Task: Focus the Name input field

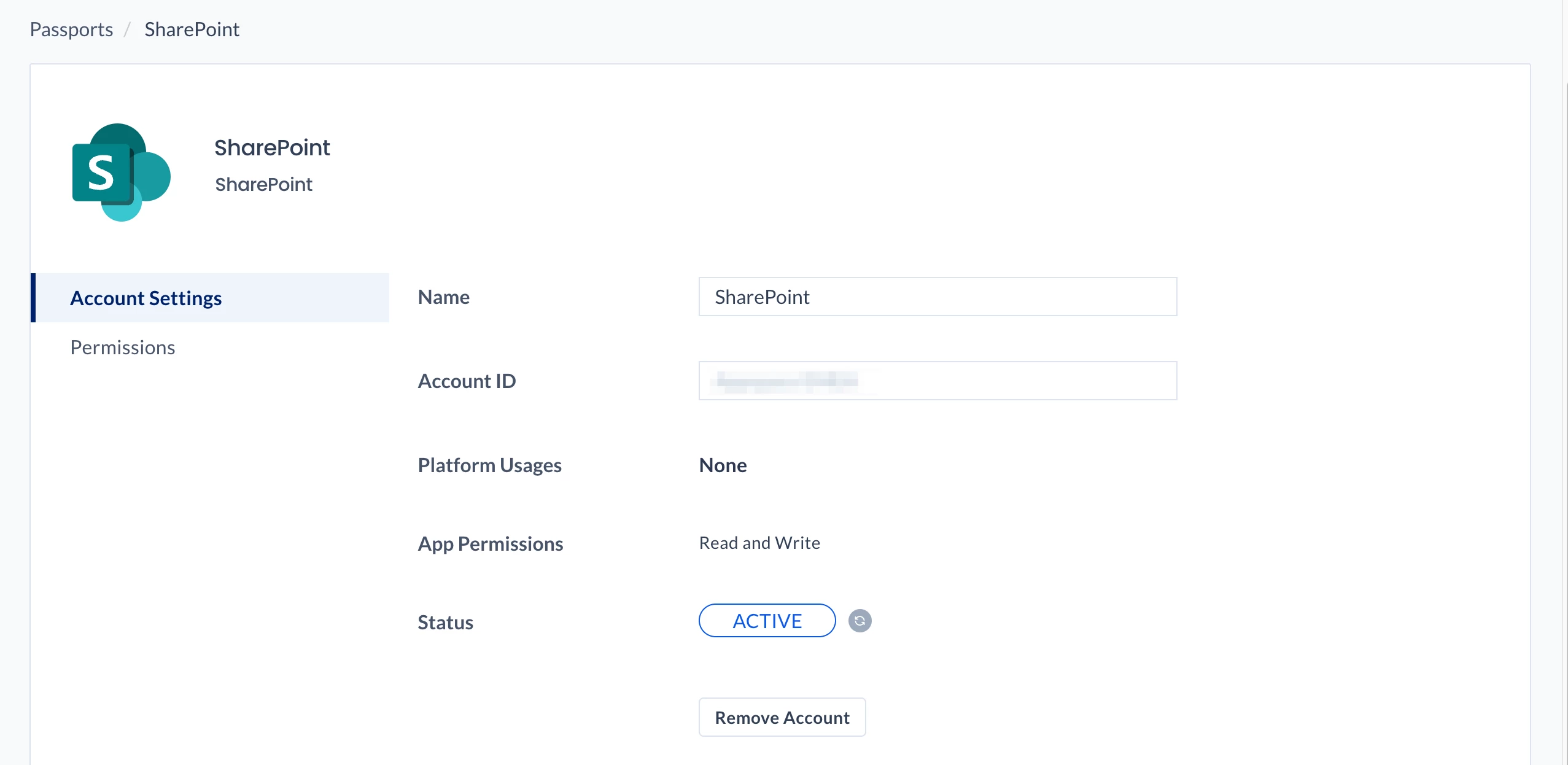Action: (x=937, y=297)
